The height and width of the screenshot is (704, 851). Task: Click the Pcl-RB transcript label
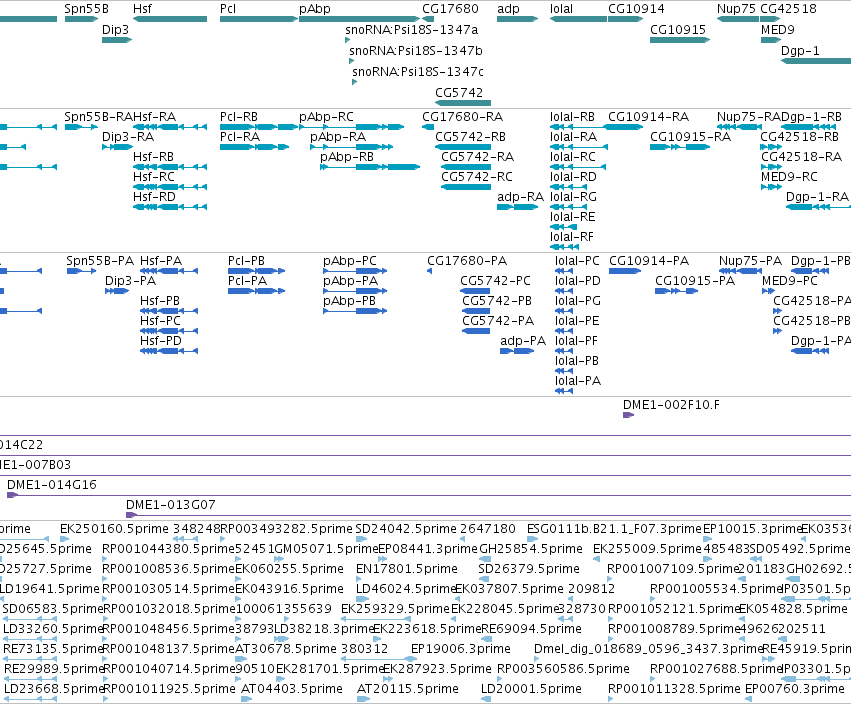239,117
